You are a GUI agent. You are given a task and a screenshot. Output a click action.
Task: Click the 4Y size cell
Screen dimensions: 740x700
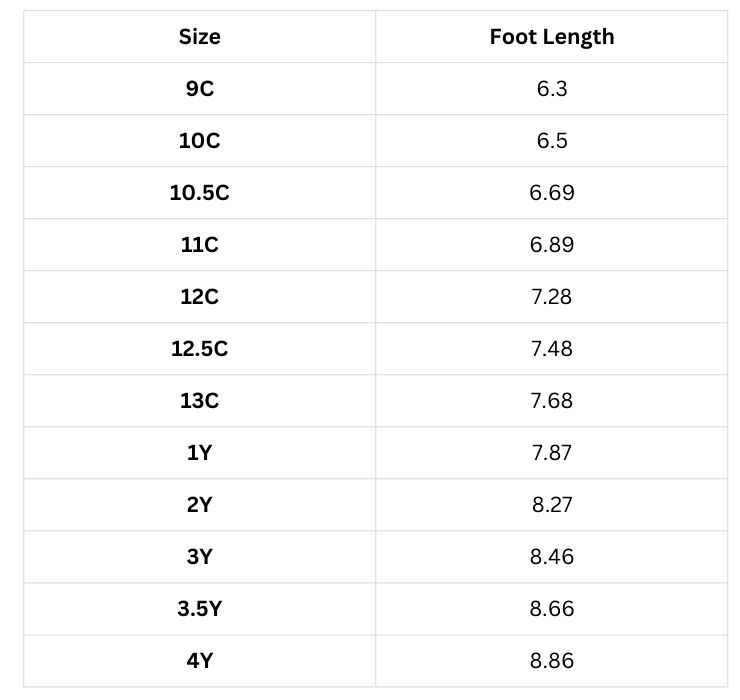(199, 661)
